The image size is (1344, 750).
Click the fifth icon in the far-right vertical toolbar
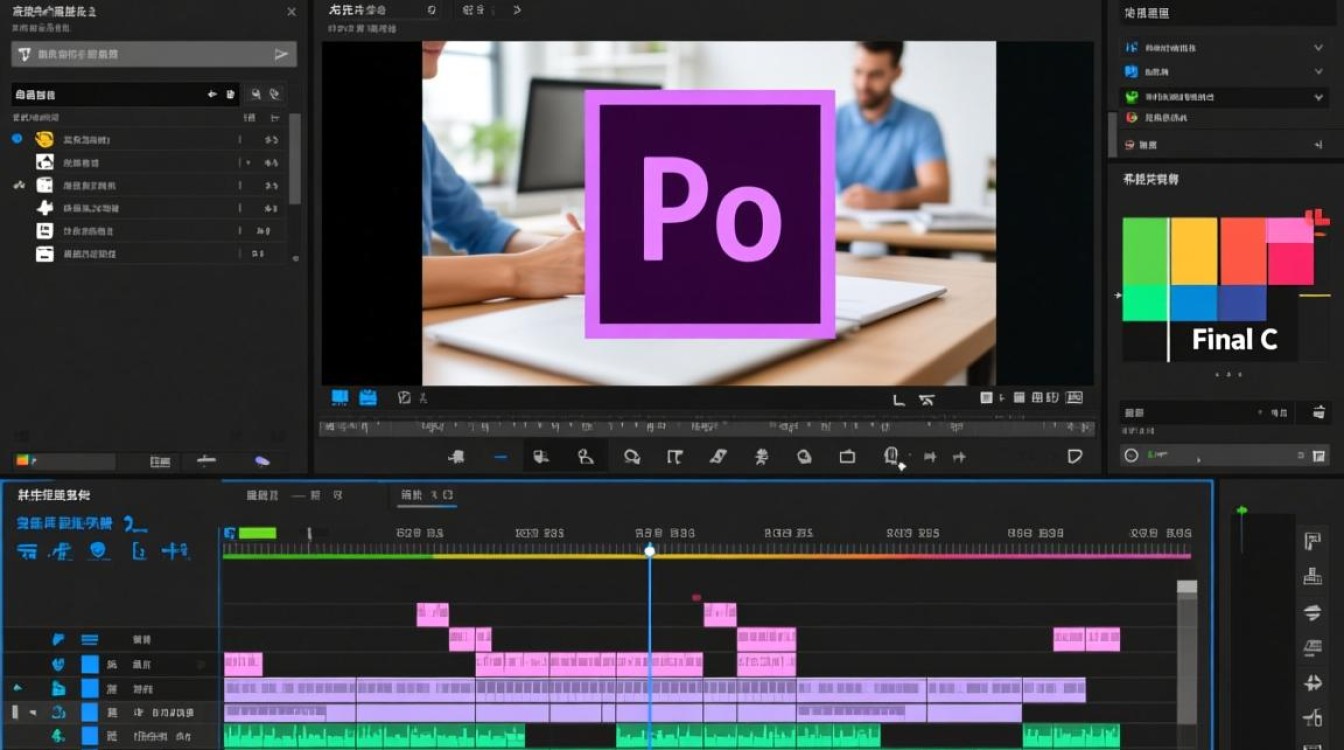click(x=1313, y=683)
